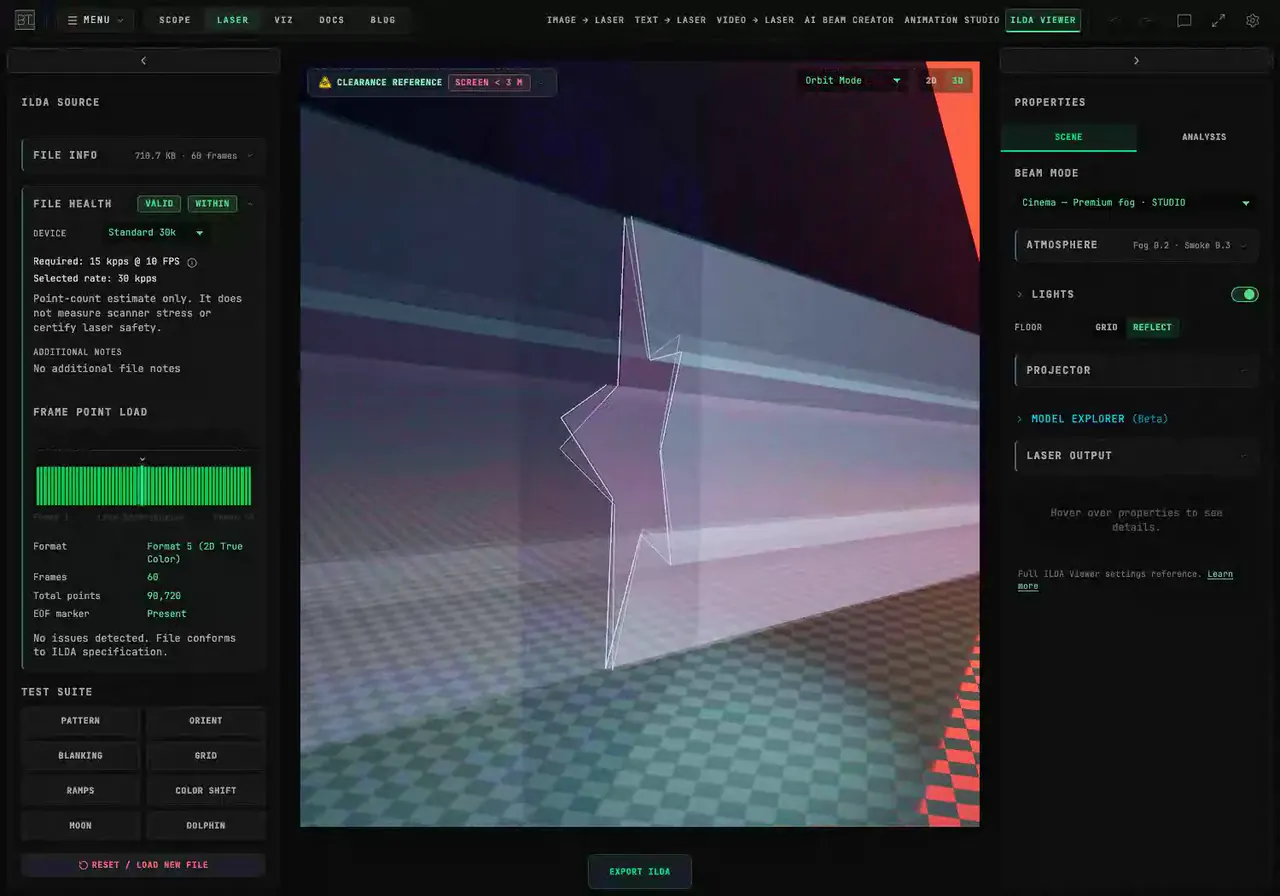Load the Blanking test pattern

[81, 756]
